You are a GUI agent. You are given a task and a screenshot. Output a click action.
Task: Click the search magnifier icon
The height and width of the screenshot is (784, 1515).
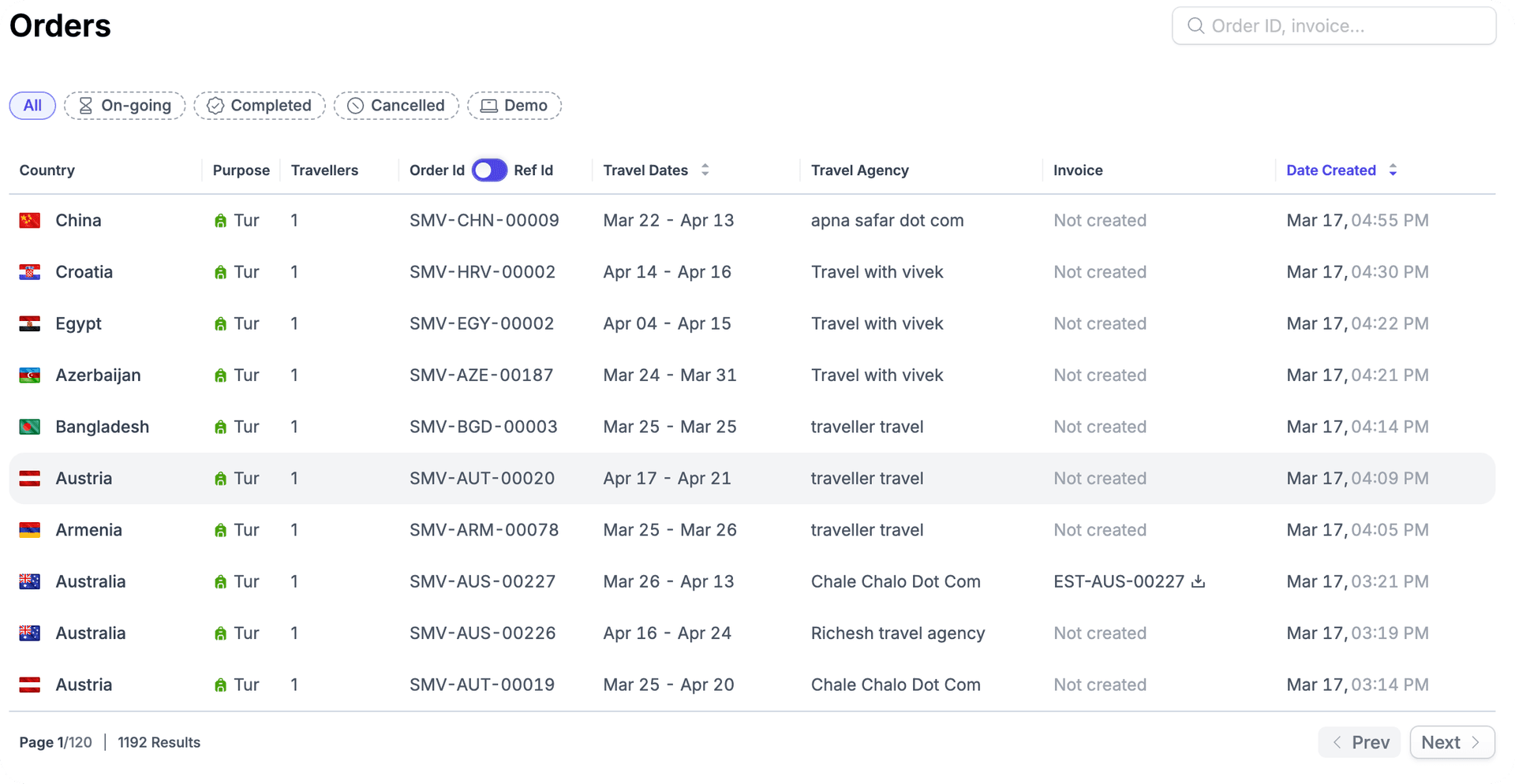point(1195,26)
